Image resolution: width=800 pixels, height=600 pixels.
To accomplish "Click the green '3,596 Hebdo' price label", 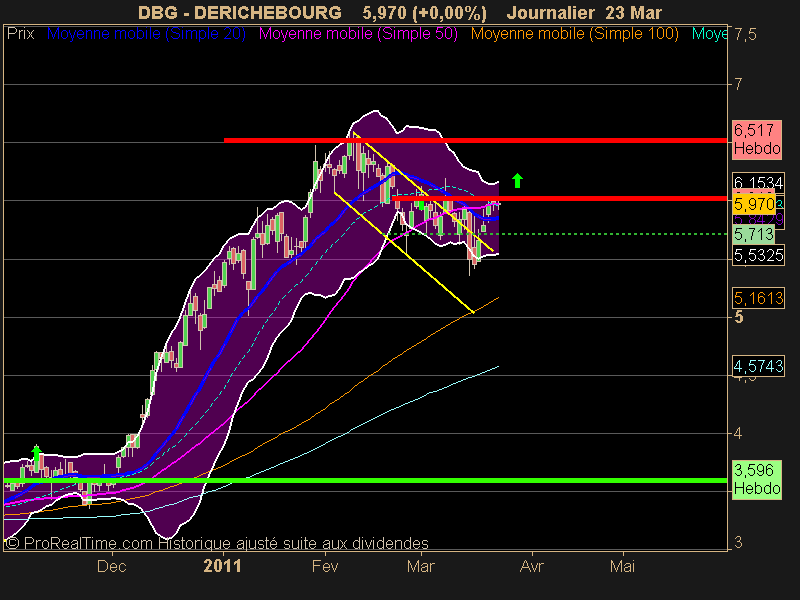I will pyautogui.click(x=757, y=480).
